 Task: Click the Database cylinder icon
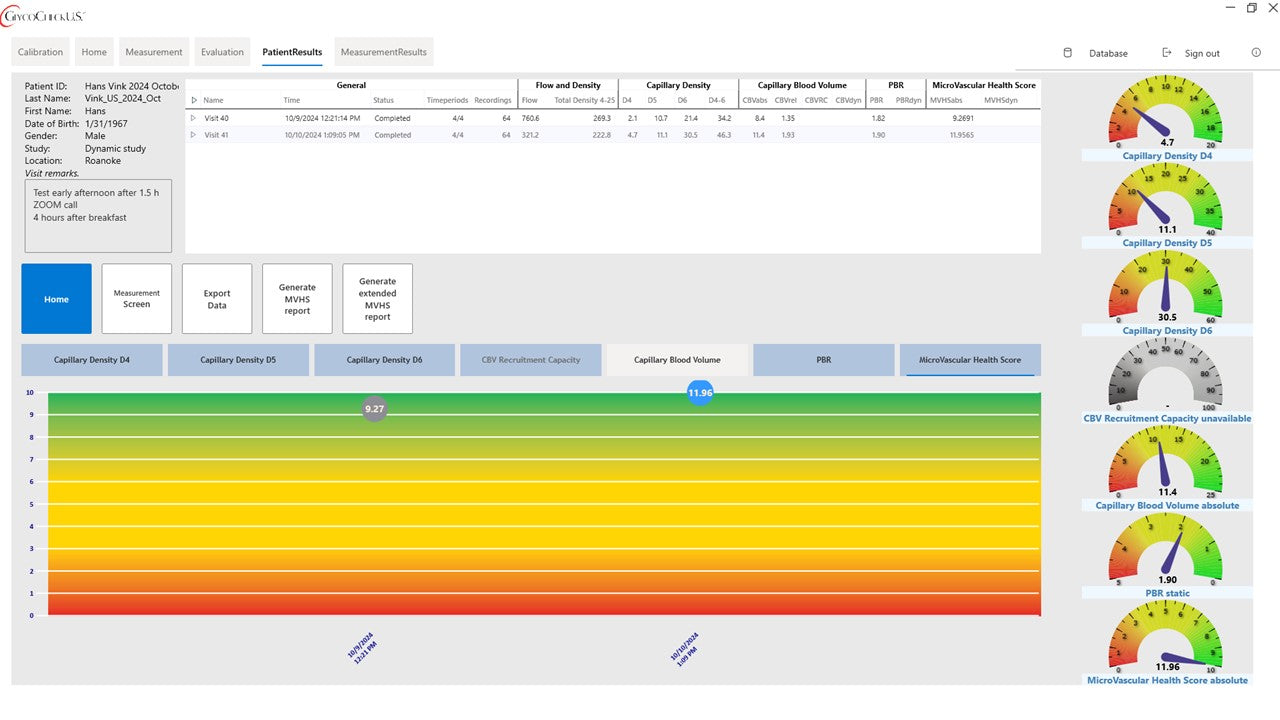pyautogui.click(x=1067, y=53)
